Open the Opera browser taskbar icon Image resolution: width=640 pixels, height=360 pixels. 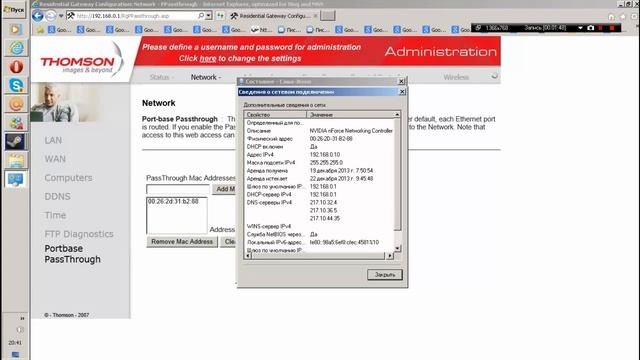point(16,67)
